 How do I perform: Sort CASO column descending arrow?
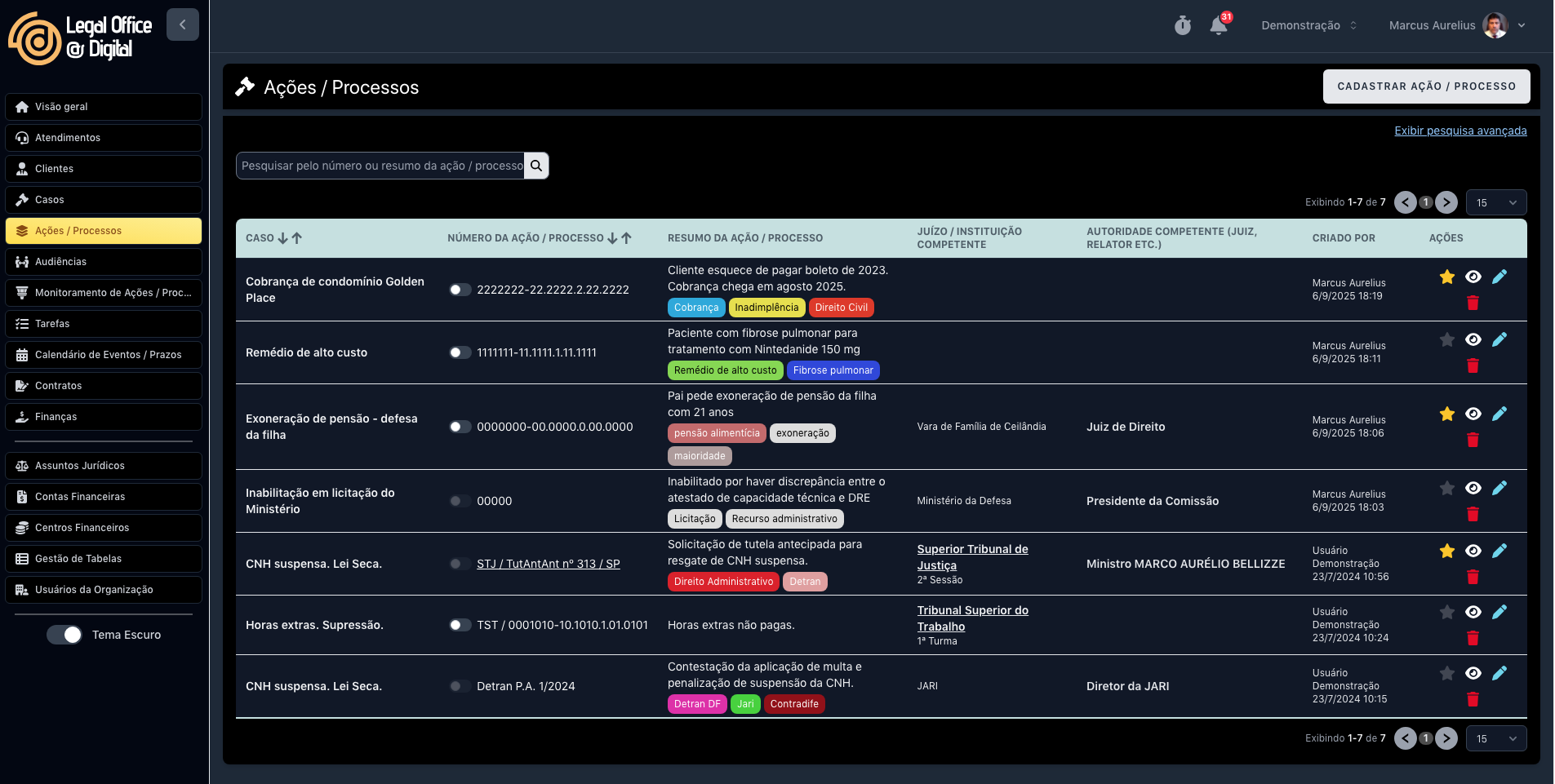click(282, 238)
